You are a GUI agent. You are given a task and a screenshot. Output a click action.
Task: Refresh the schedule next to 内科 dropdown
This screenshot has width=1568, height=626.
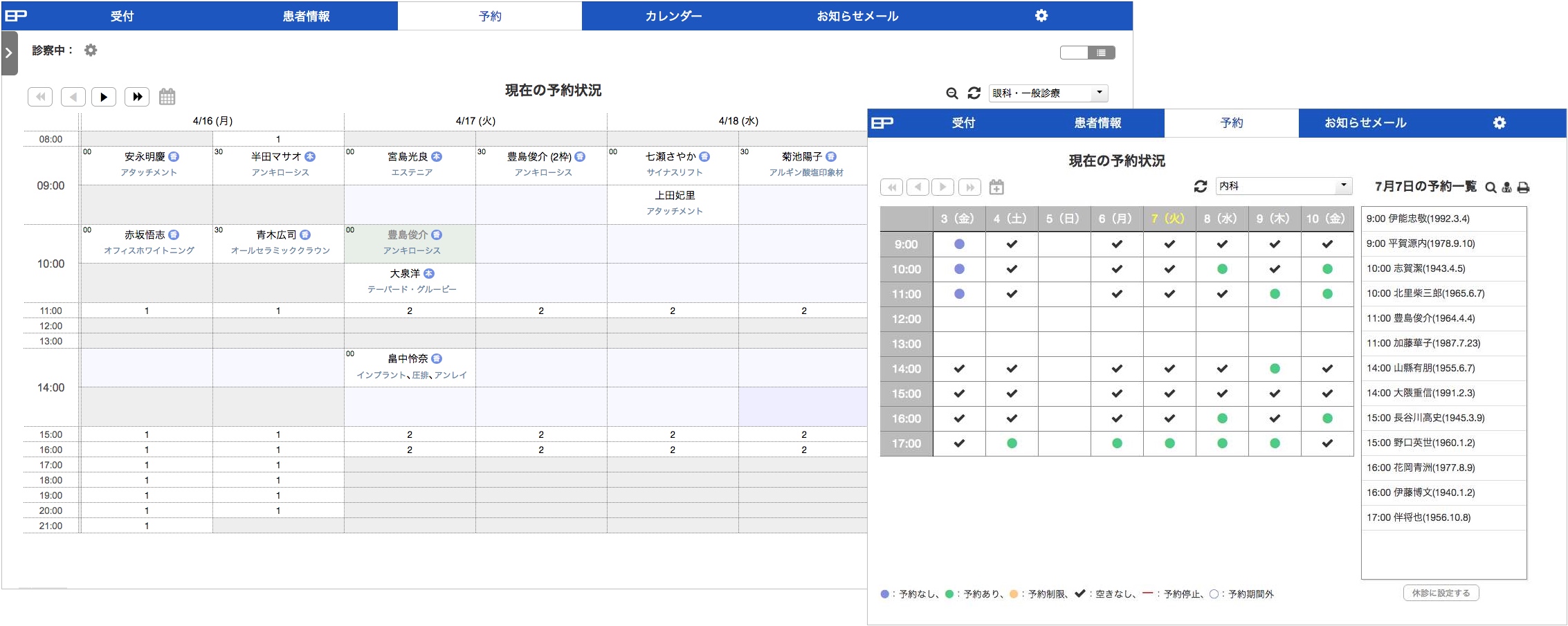point(1201,186)
